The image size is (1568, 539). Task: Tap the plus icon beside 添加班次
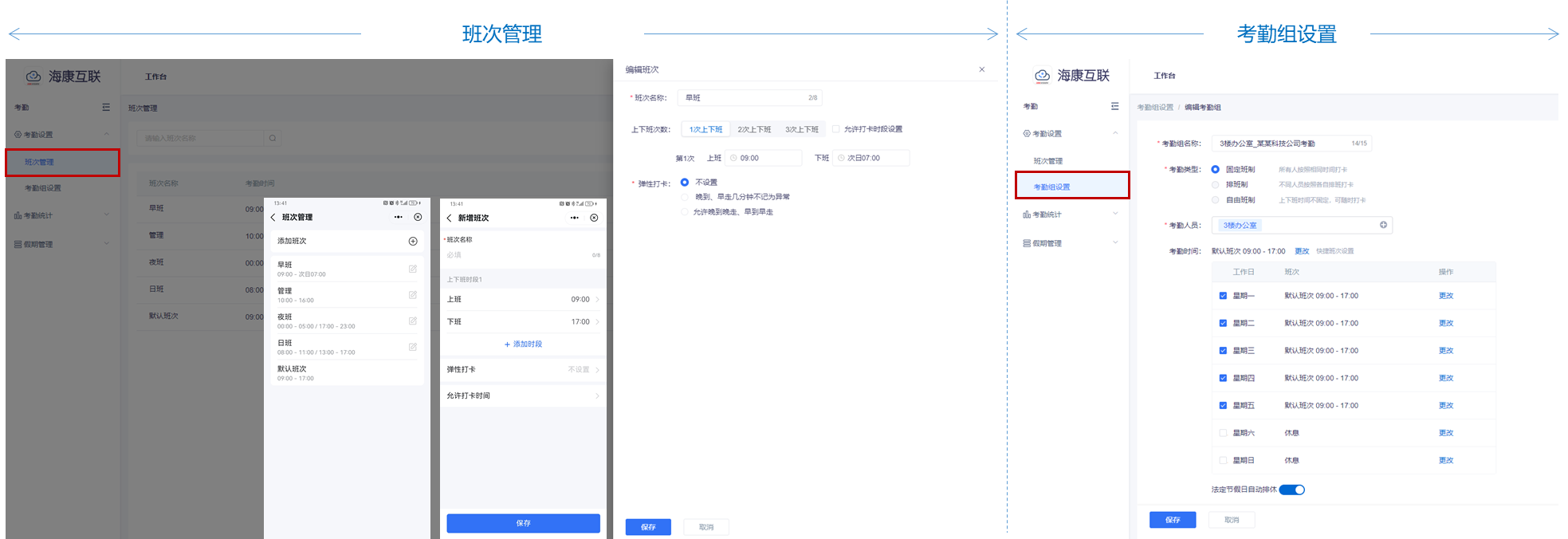point(413,241)
